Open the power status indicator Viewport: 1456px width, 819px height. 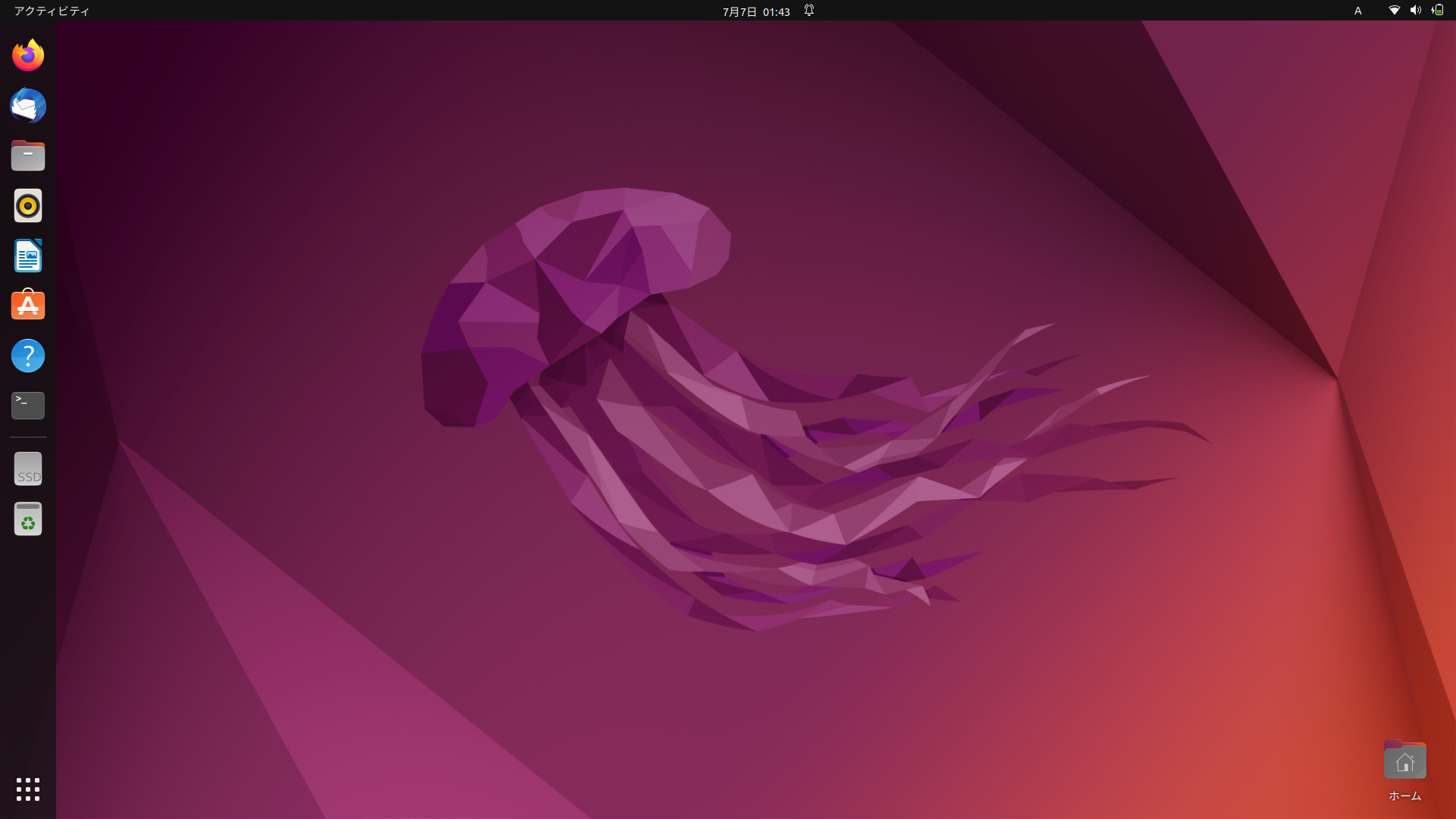pos(1439,11)
